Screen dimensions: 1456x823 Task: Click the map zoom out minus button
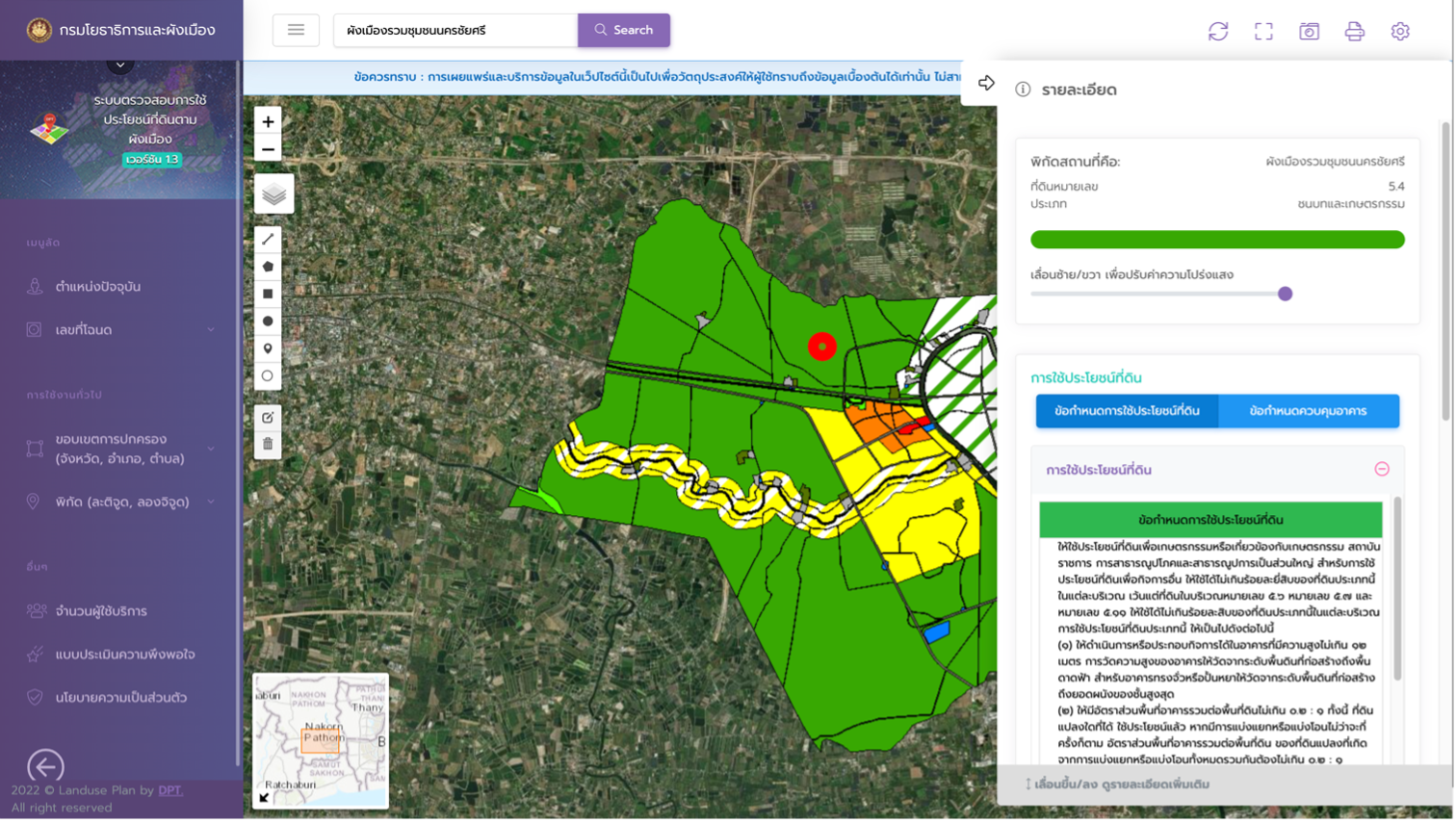point(268,149)
